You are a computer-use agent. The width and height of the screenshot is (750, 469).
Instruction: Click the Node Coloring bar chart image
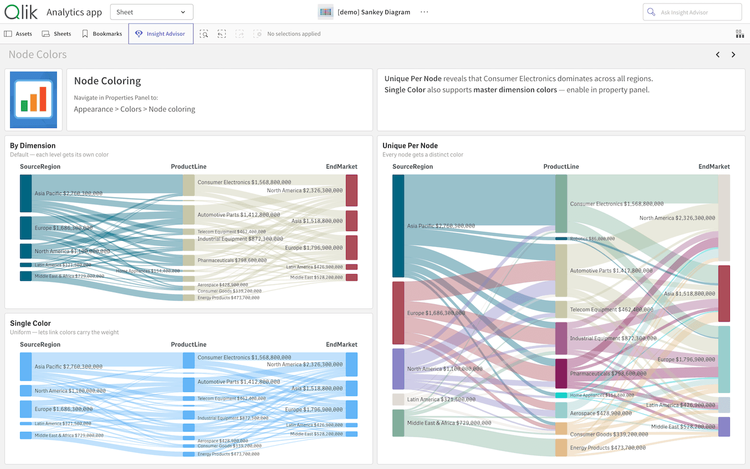click(x=33, y=100)
